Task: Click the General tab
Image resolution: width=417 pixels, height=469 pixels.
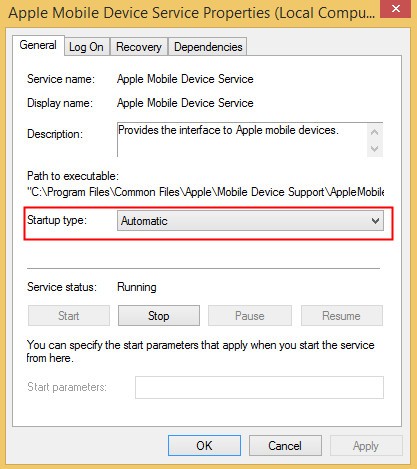Action: click(x=38, y=45)
